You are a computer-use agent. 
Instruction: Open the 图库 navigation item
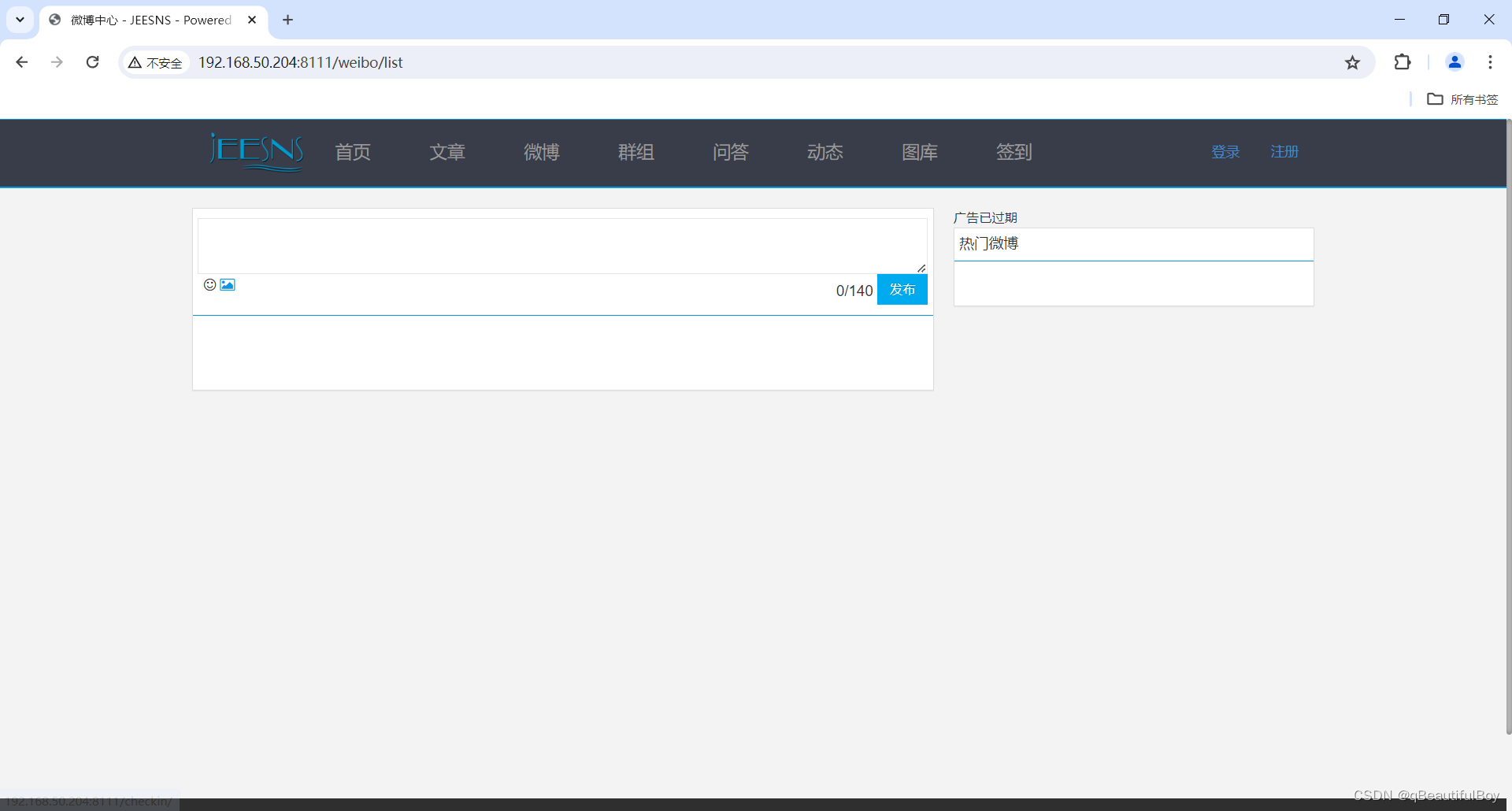[x=920, y=152]
